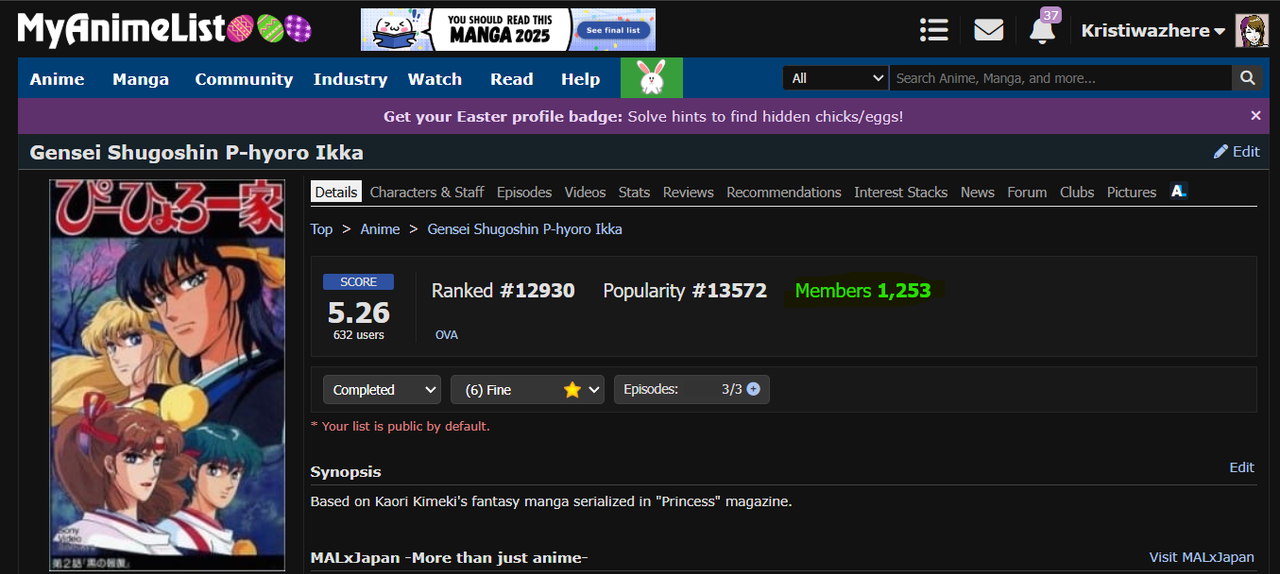Image resolution: width=1280 pixels, height=574 pixels.
Task: Increment episodes with the plus icon
Action: pyautogui.click(x=753, y=389)
